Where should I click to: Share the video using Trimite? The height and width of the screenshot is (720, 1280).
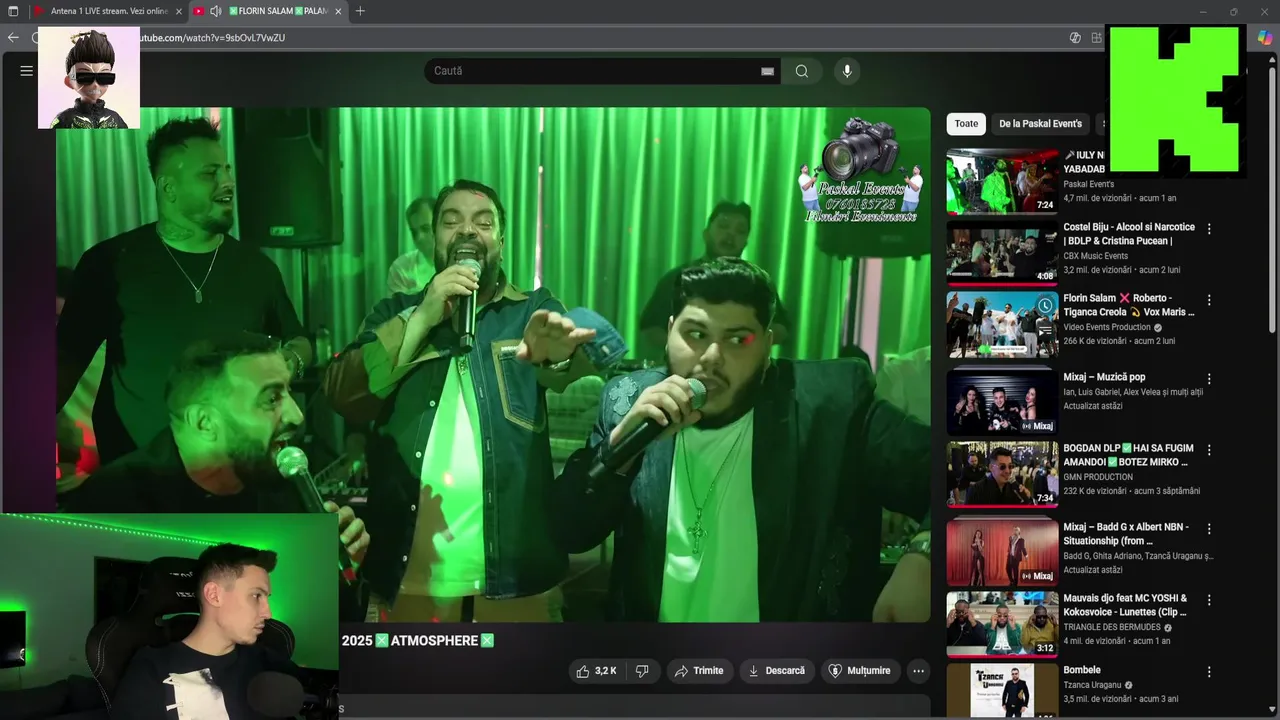(x=698, y=671)
